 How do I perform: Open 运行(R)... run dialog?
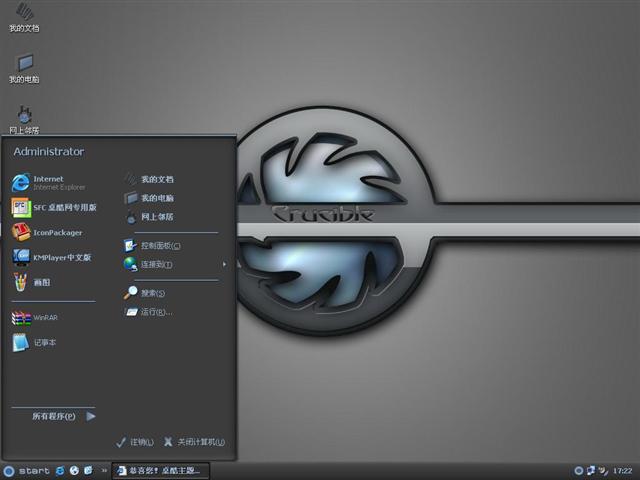pos(149,312)
